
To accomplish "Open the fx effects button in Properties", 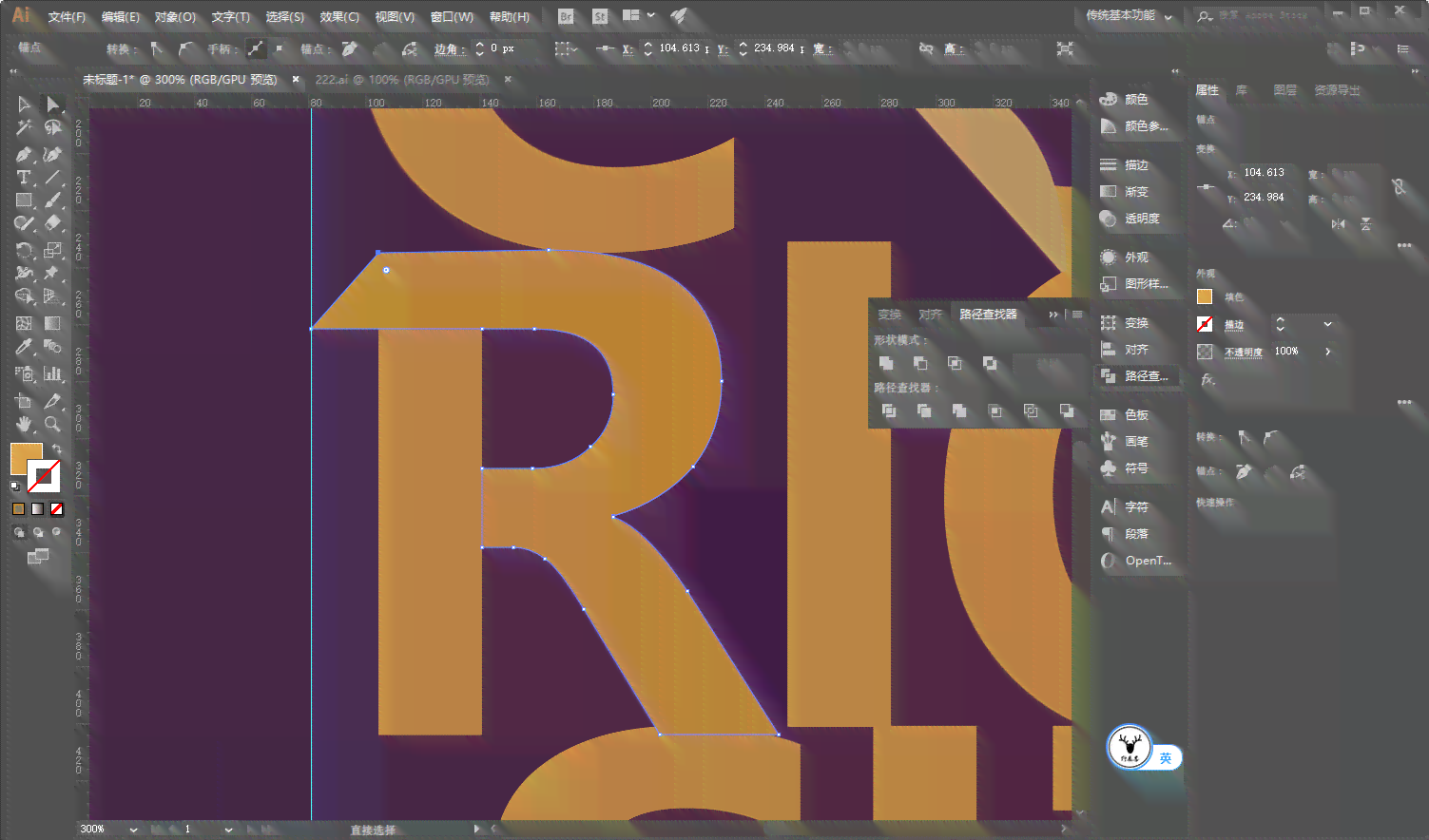I will click(x=1207, y=379).
